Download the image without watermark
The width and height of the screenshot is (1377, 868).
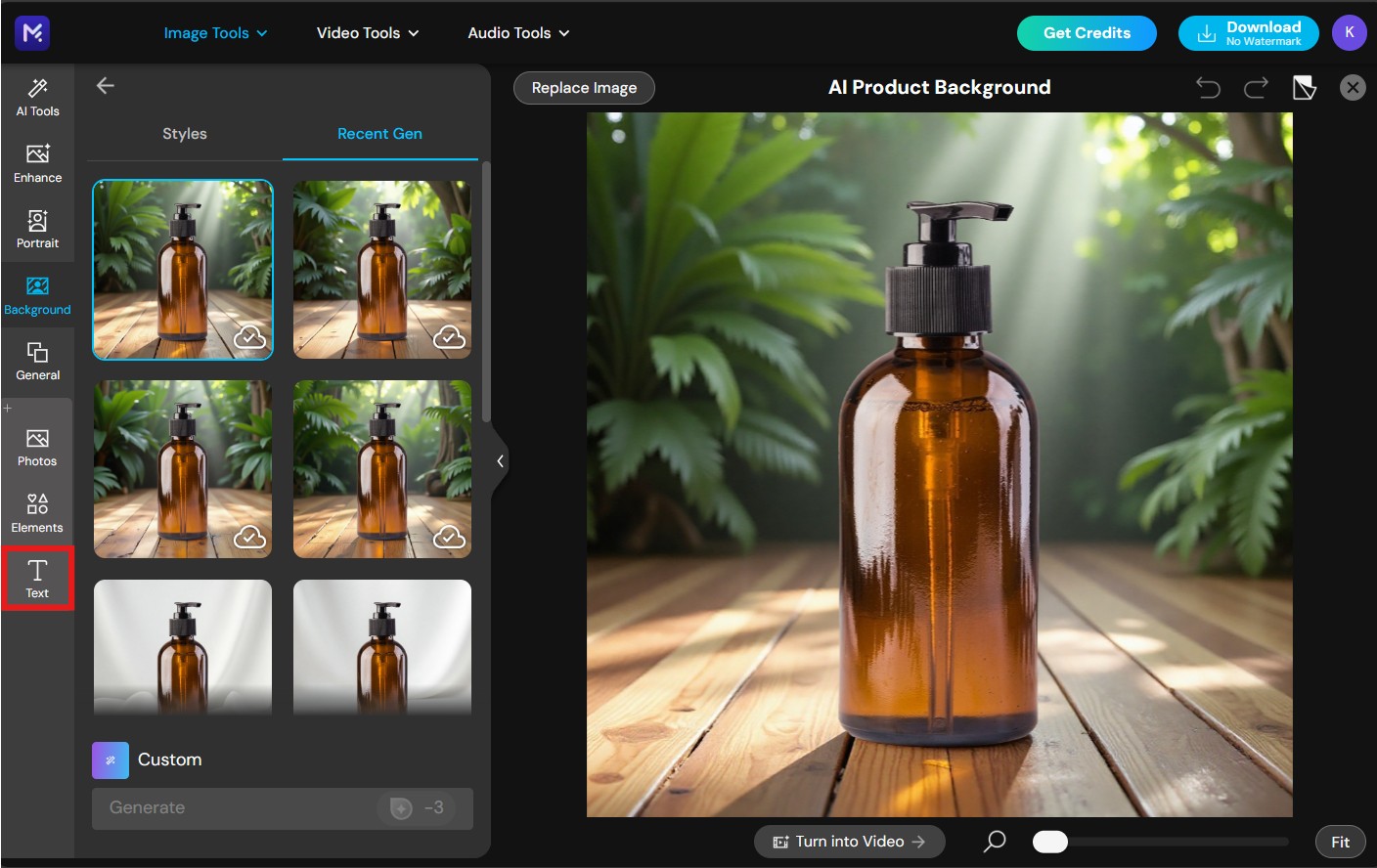tap(1248, 33)
